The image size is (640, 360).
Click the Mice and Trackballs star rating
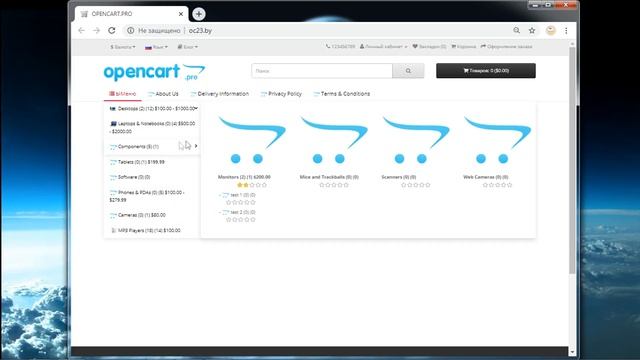click(x=334, y=185)
